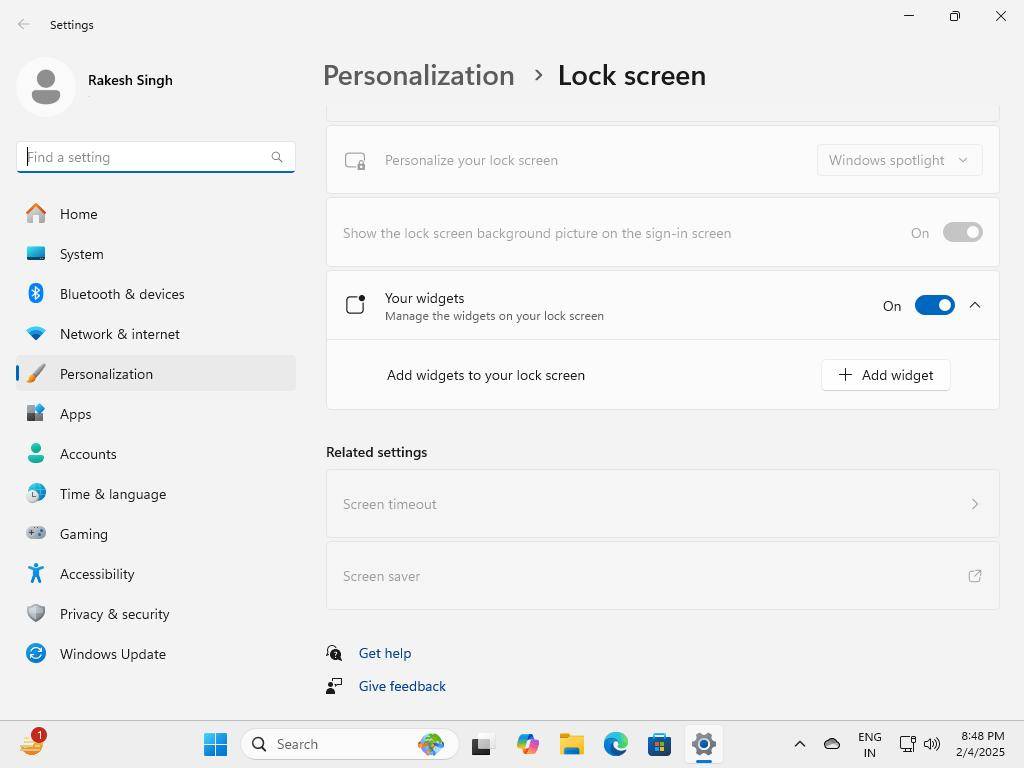Open the volume speaker tray icon
The image size is (1024, 768).
point(932,744)
